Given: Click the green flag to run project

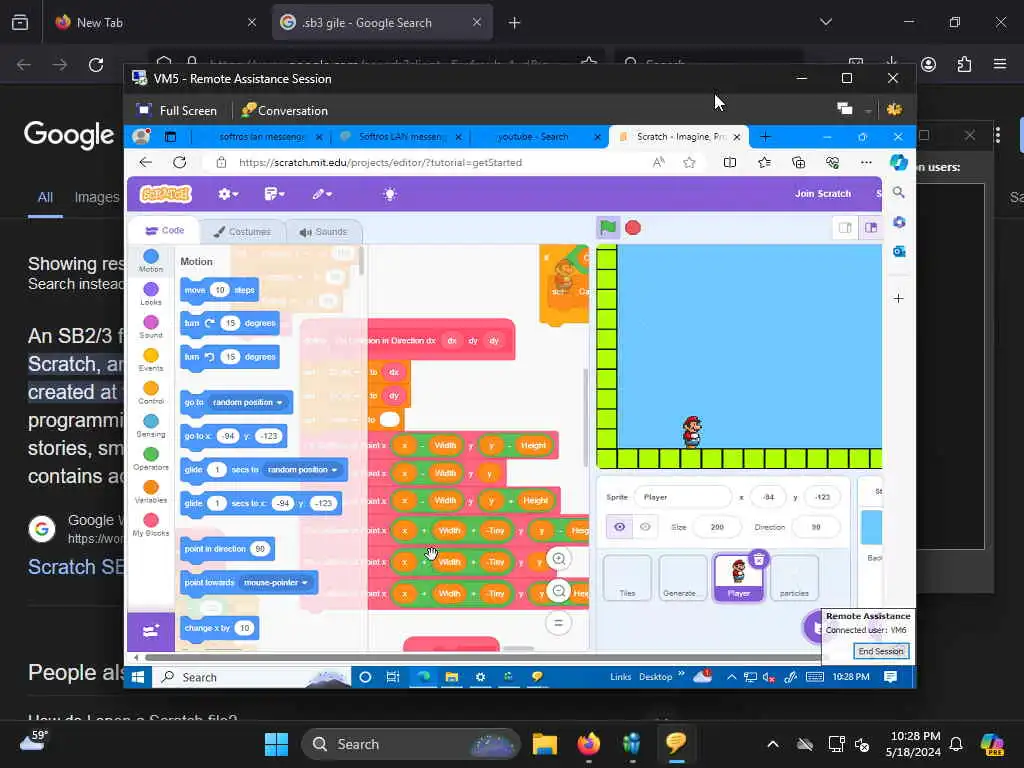Looking at the screenshot, I should (607, 228).
